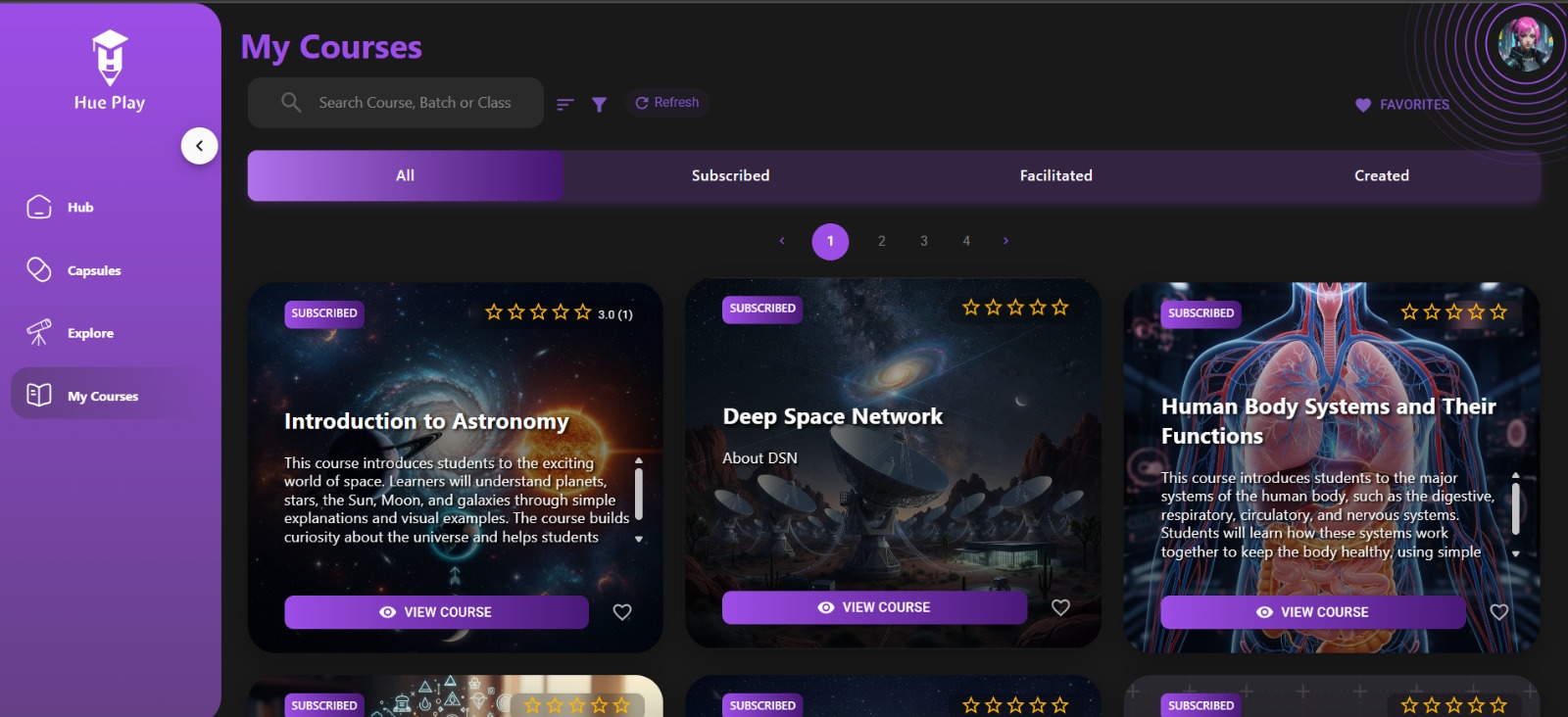Click the My Courses page heading

pos(331,47)
